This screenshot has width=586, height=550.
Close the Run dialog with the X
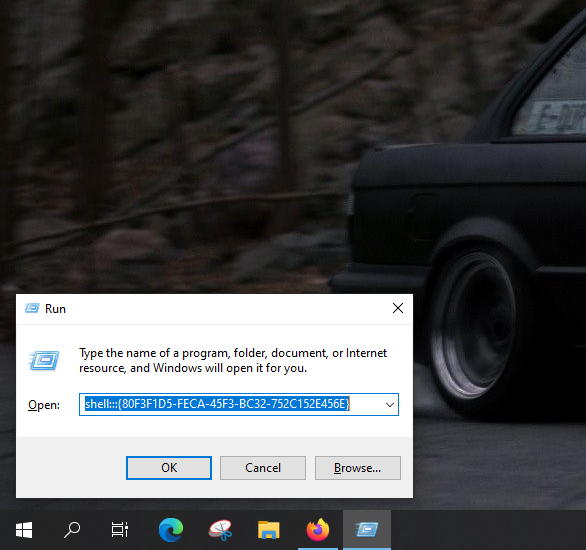click(x=398, y=308)
